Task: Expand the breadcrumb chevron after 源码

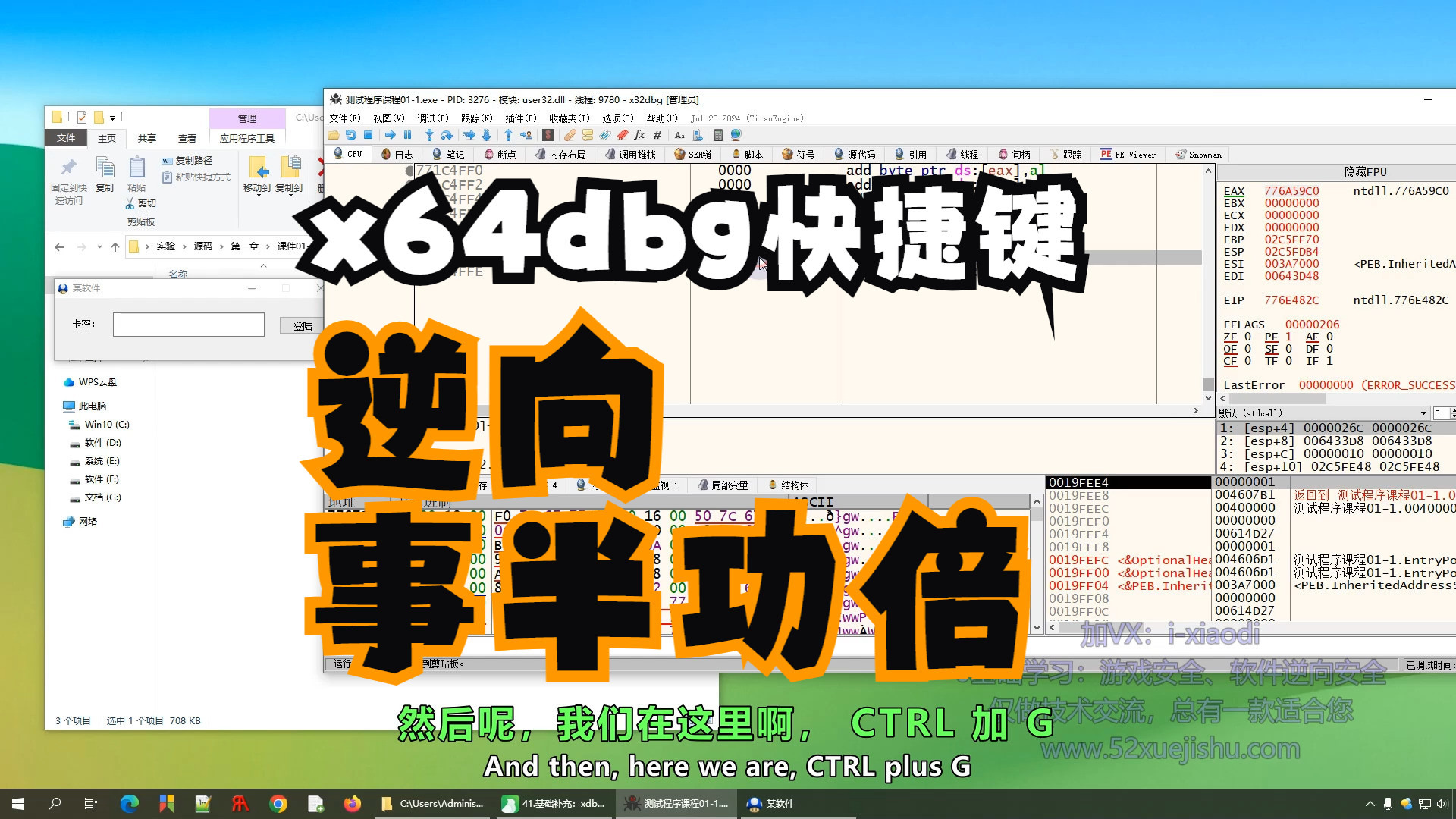Action: tap(221, 246)
